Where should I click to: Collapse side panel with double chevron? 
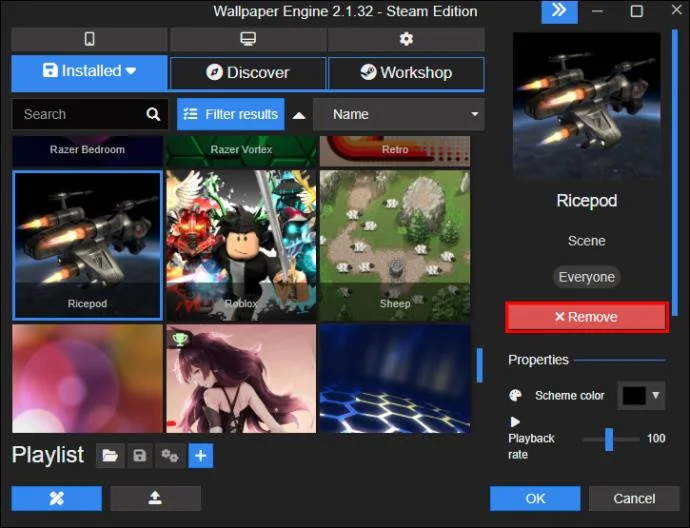point(559,11)
